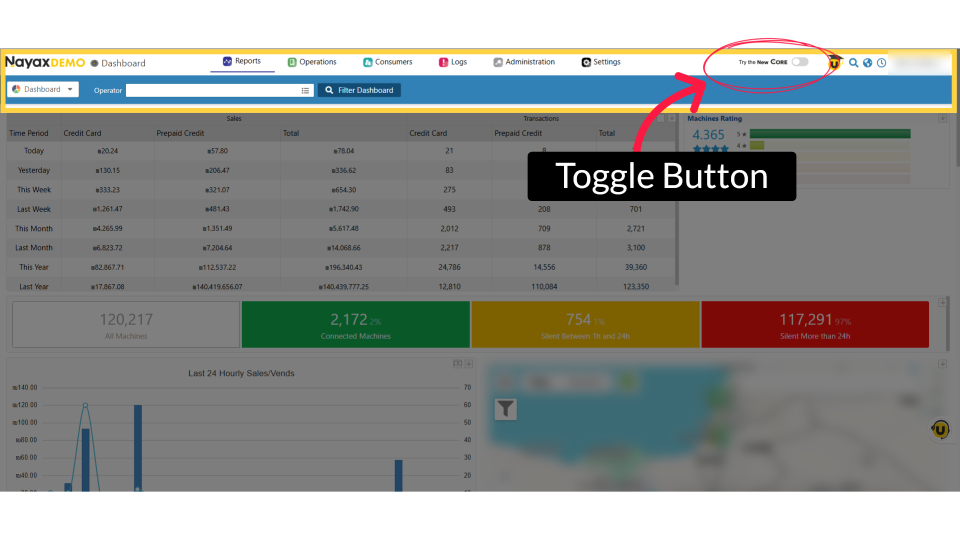960x540 pixels.
Task: Click the map filter funnel icon
Action: (x=506, y=408)
